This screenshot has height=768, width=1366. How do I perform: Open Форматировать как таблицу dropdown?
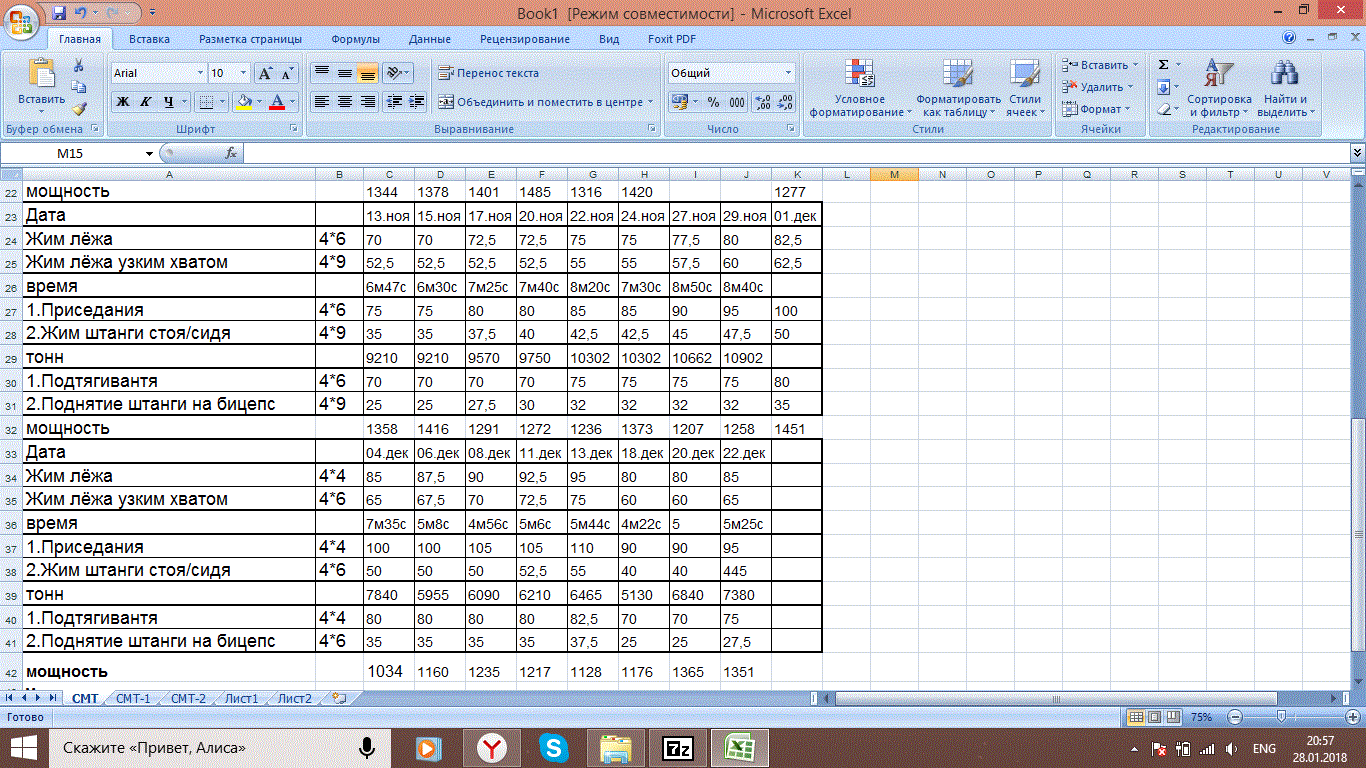coord(958,88)
